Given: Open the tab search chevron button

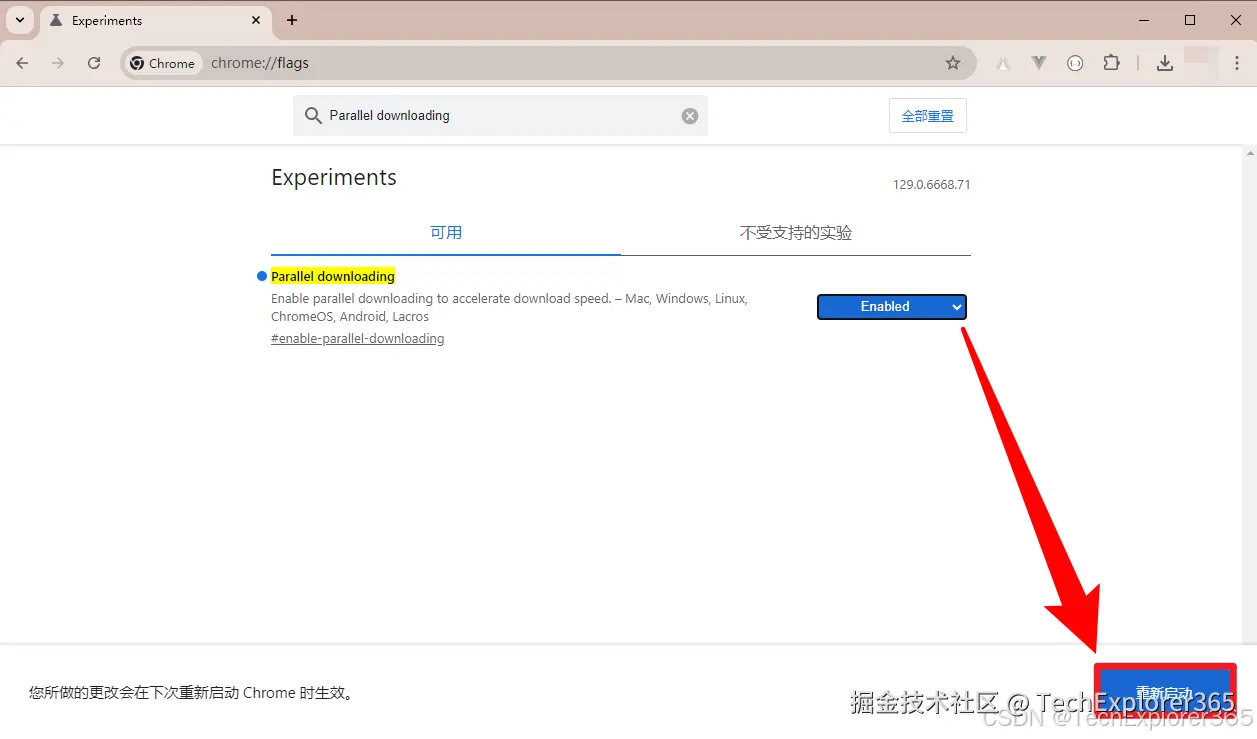Looking at the screenshot, I should pyautogui.click(x=20, y=20).
